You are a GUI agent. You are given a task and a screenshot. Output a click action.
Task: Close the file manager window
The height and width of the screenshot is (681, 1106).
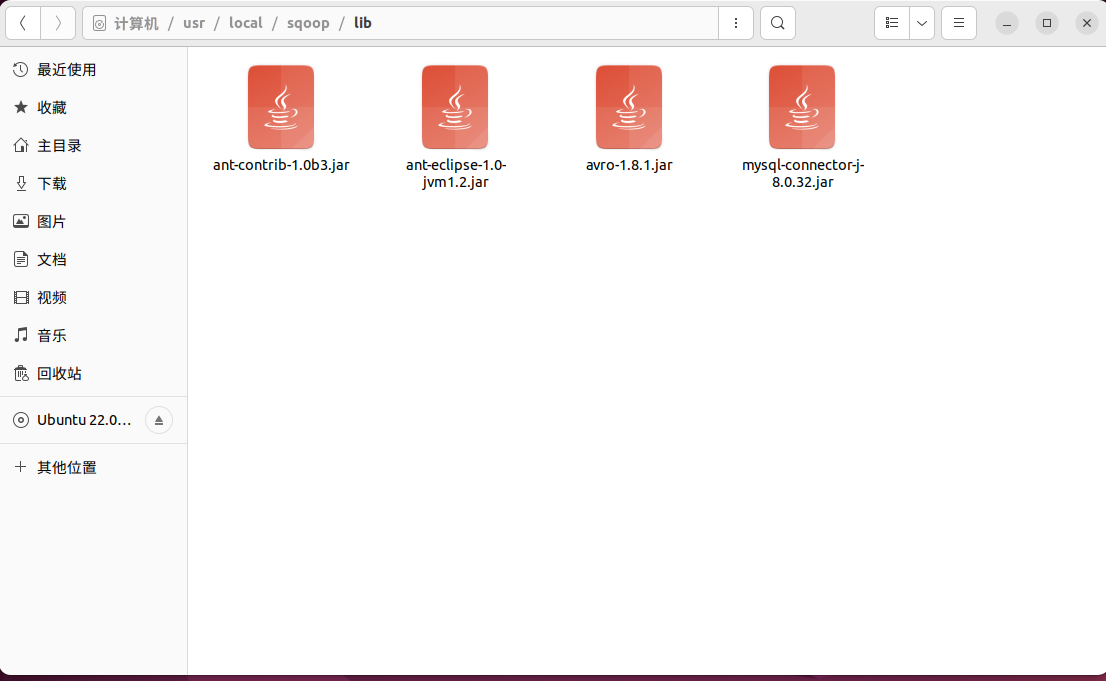[1086, 23]
